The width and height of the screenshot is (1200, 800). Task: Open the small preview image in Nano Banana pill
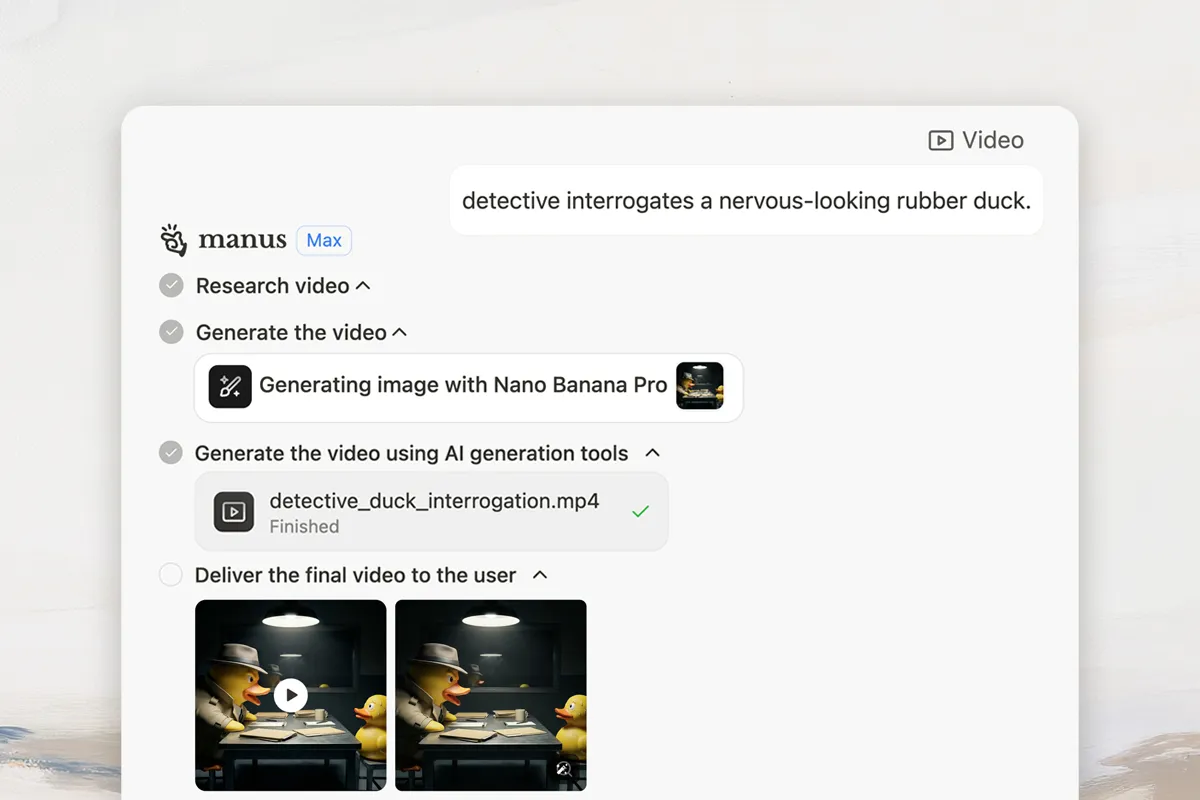(699, 386)
